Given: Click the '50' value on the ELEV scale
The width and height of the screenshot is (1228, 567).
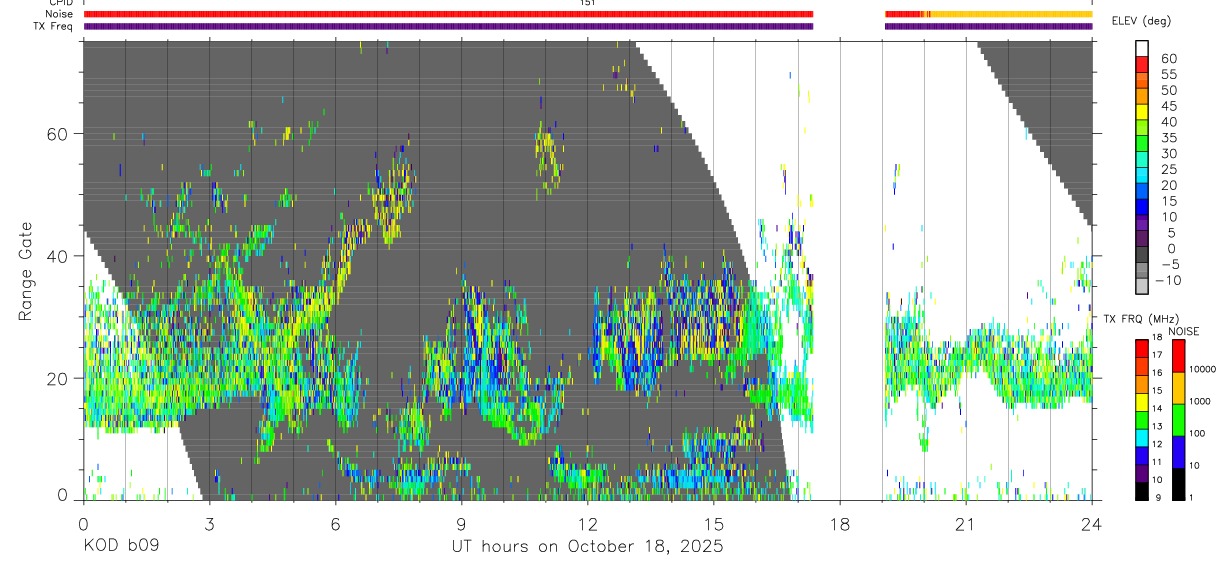Looking at the screenshot, I should tap(1168, 90).
